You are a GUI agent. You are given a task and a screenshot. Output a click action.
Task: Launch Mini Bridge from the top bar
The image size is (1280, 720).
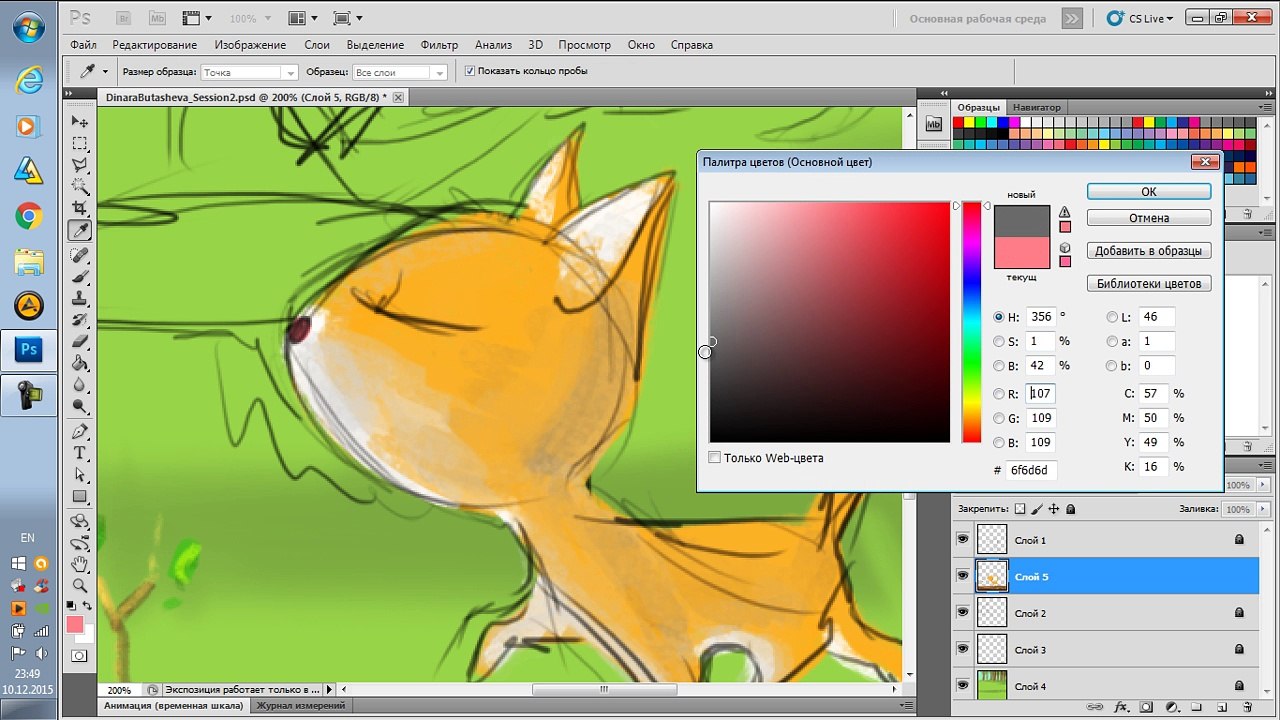click(x=157, y=18)
